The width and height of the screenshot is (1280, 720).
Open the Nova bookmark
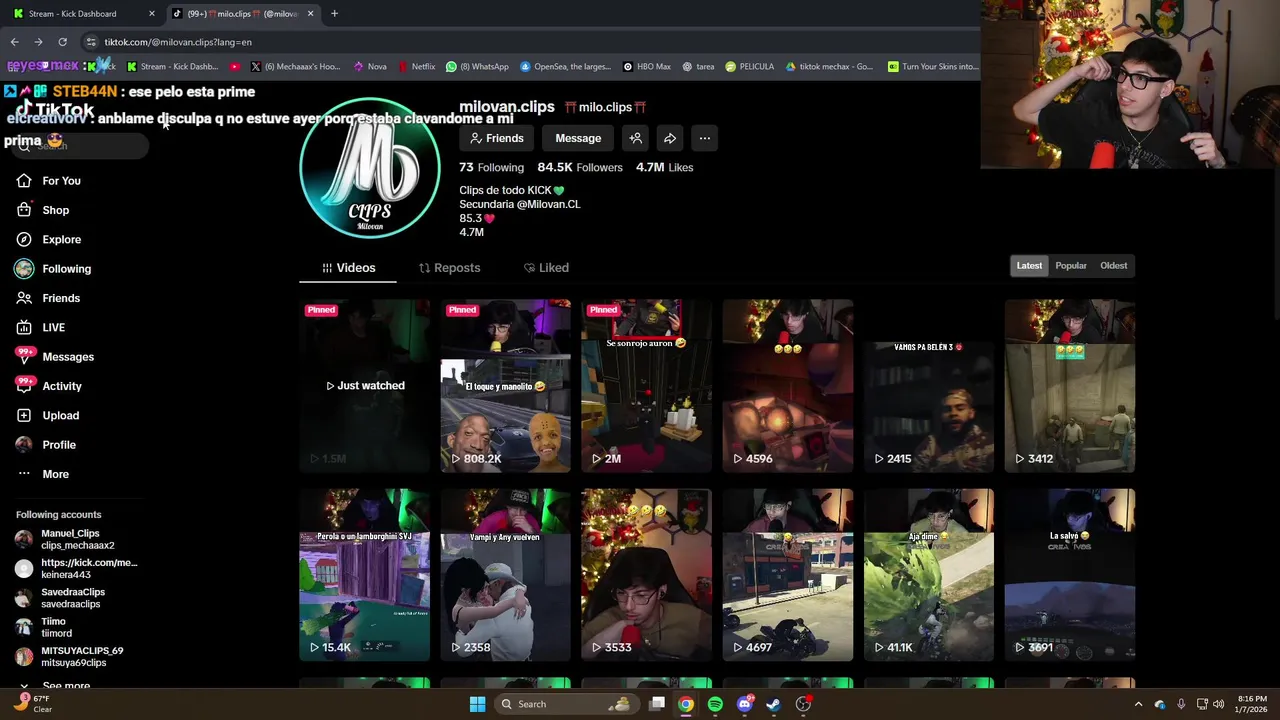tap(370, 67)
